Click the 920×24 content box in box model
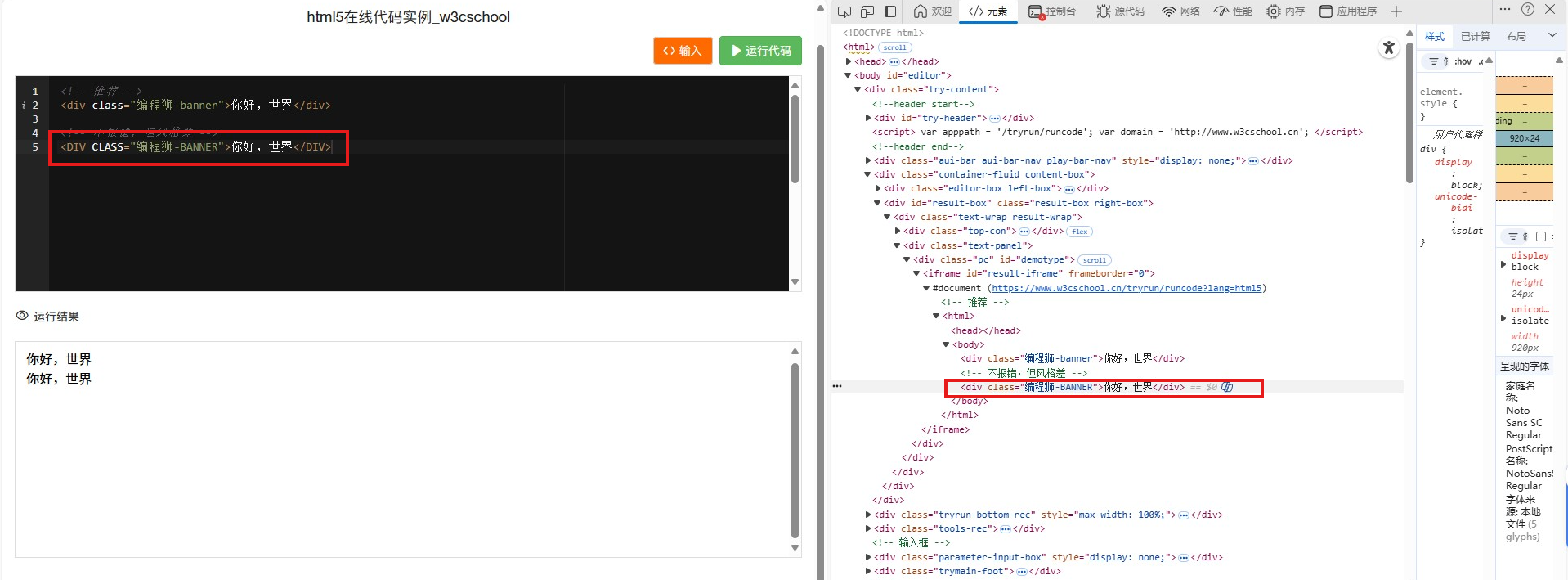 tap(1524, 138)
